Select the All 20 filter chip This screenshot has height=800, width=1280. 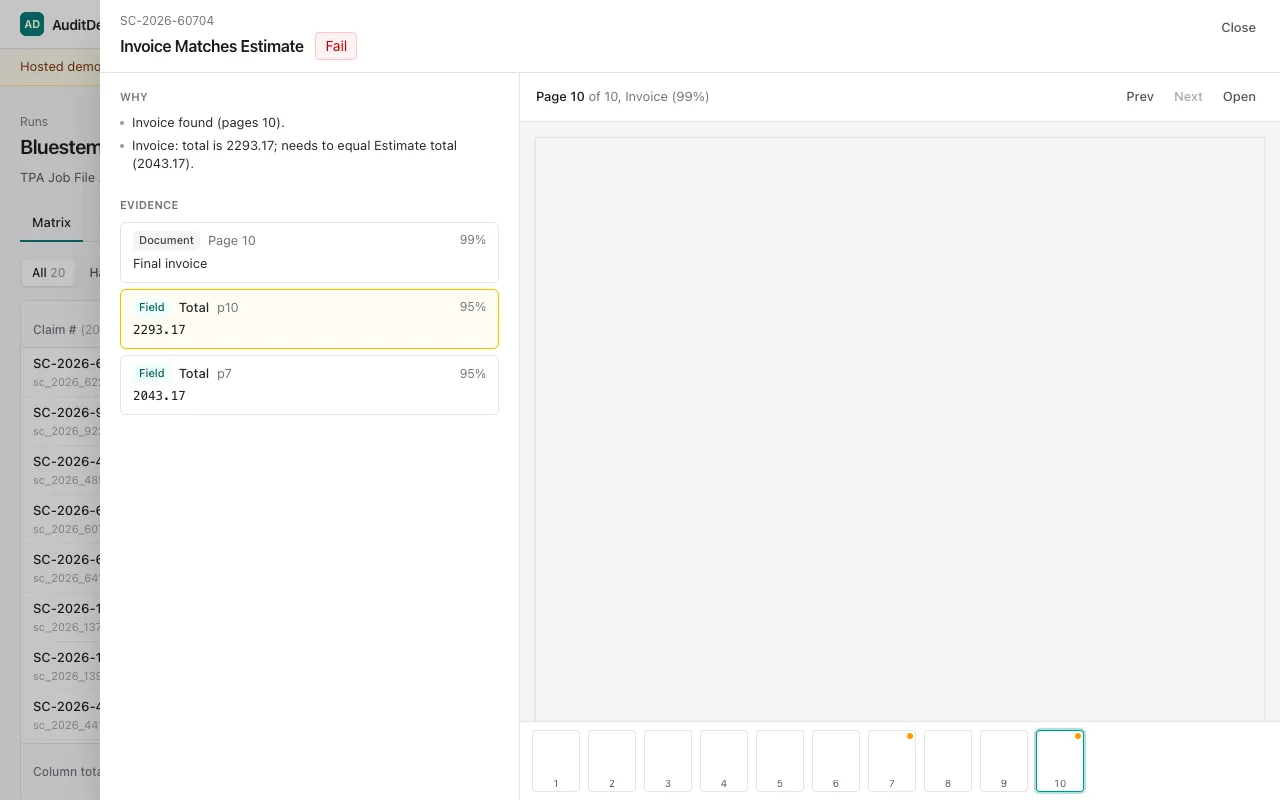coord(48,273)
